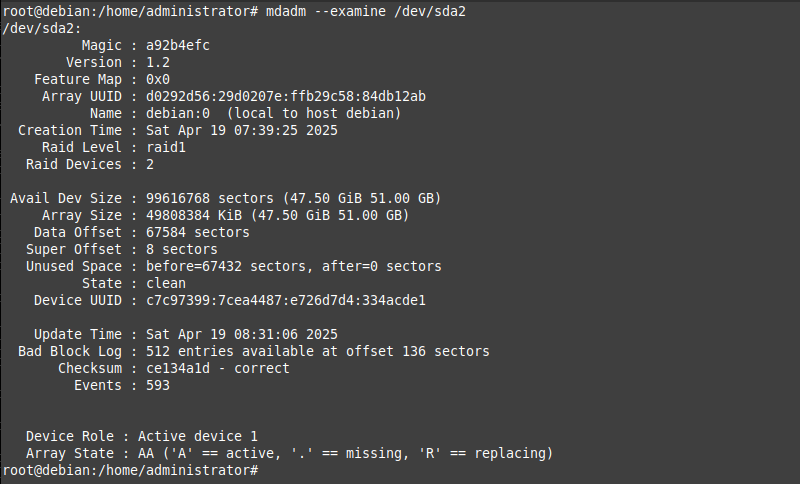Image resolution: width=800 pixels, height=484 pixels.
Task: Click the Raid Devices count value
Action: click(x=150, y=164)
